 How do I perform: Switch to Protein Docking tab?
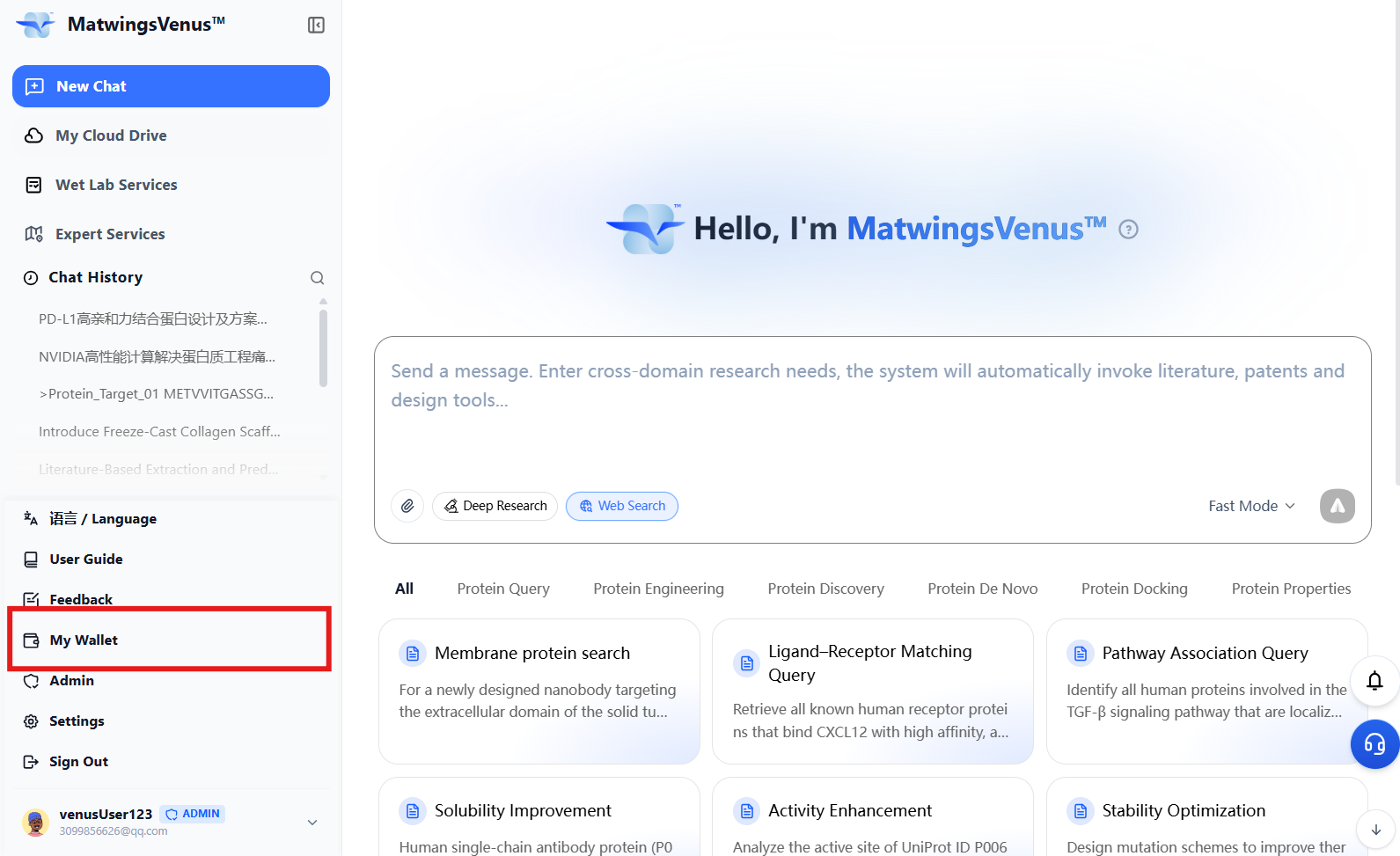coord(1134,589)
